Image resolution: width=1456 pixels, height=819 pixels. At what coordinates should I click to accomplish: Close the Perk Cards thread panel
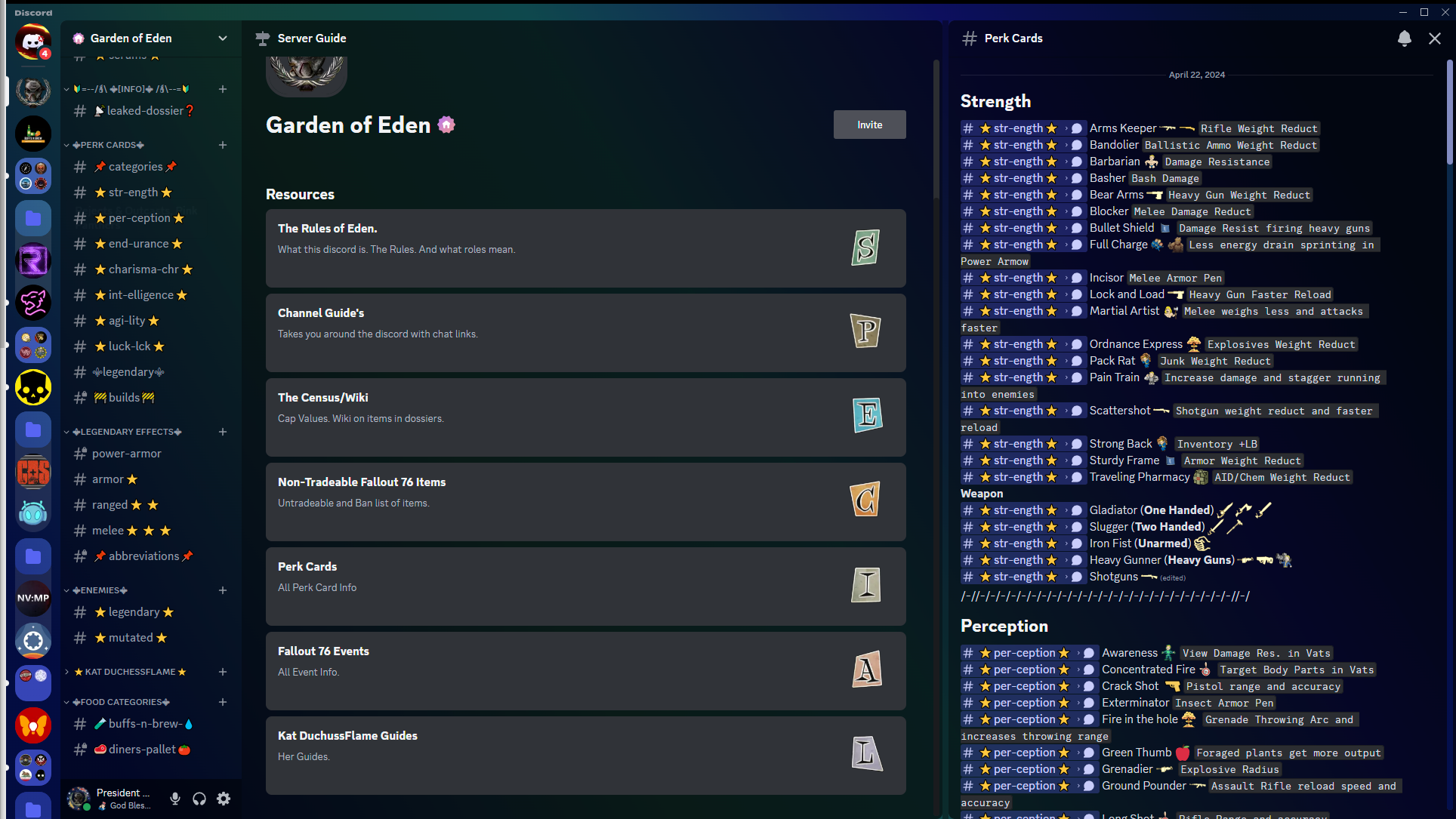[1435, 38]
